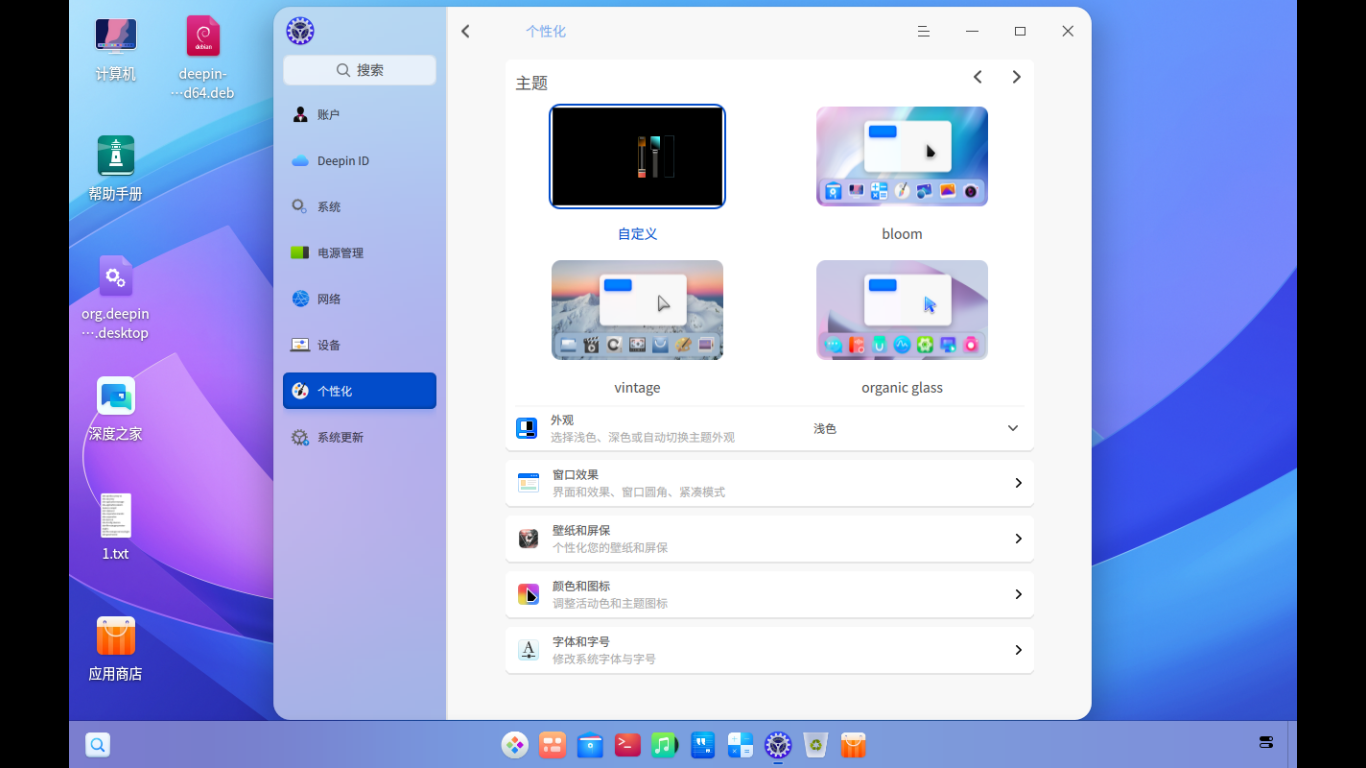The height and width of the screenshot is (768, 1366).
Task: Click the search box 搜索
Action: 359,70
